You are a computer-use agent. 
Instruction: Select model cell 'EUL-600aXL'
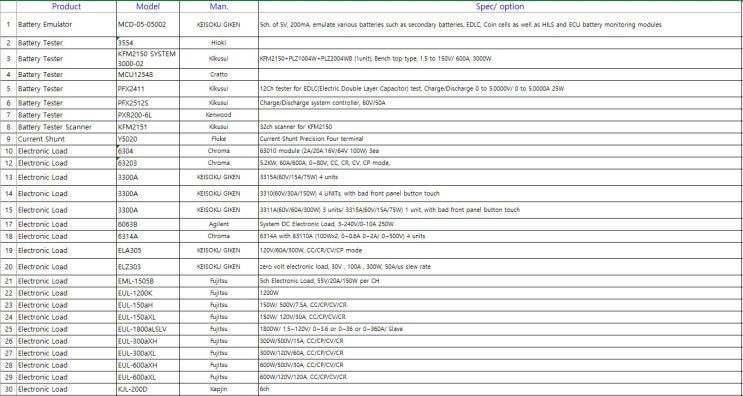pyautogui.click(x=148, y=378)
